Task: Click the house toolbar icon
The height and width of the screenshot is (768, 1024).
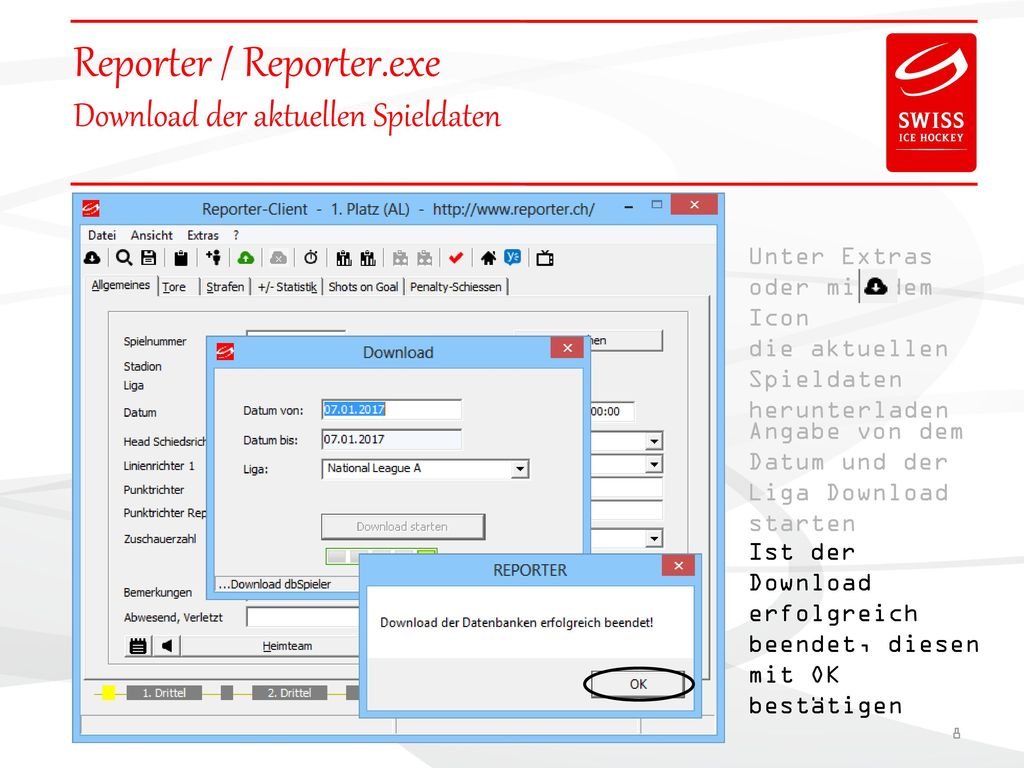Action: (x=488, y=258)
